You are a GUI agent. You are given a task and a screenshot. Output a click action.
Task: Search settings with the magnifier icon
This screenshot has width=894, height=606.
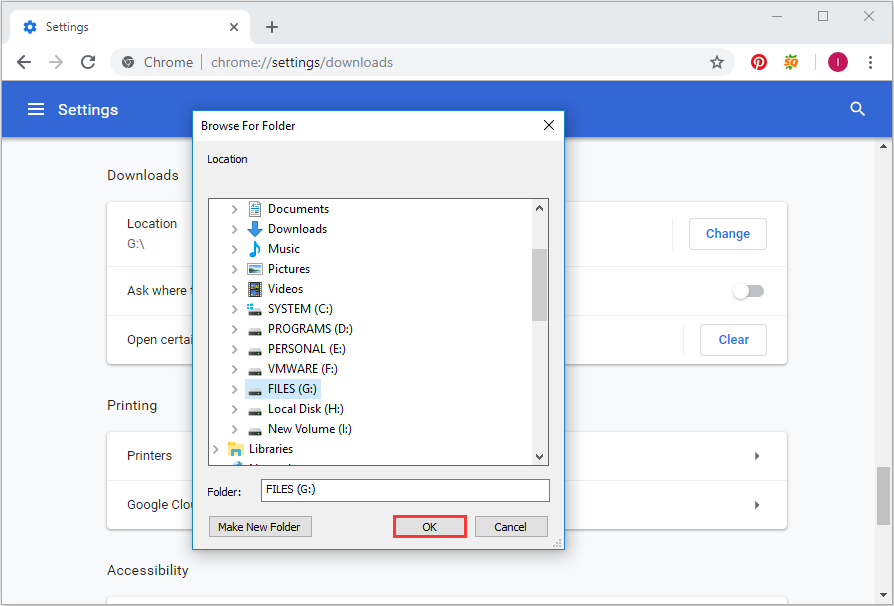pos(858,109)
